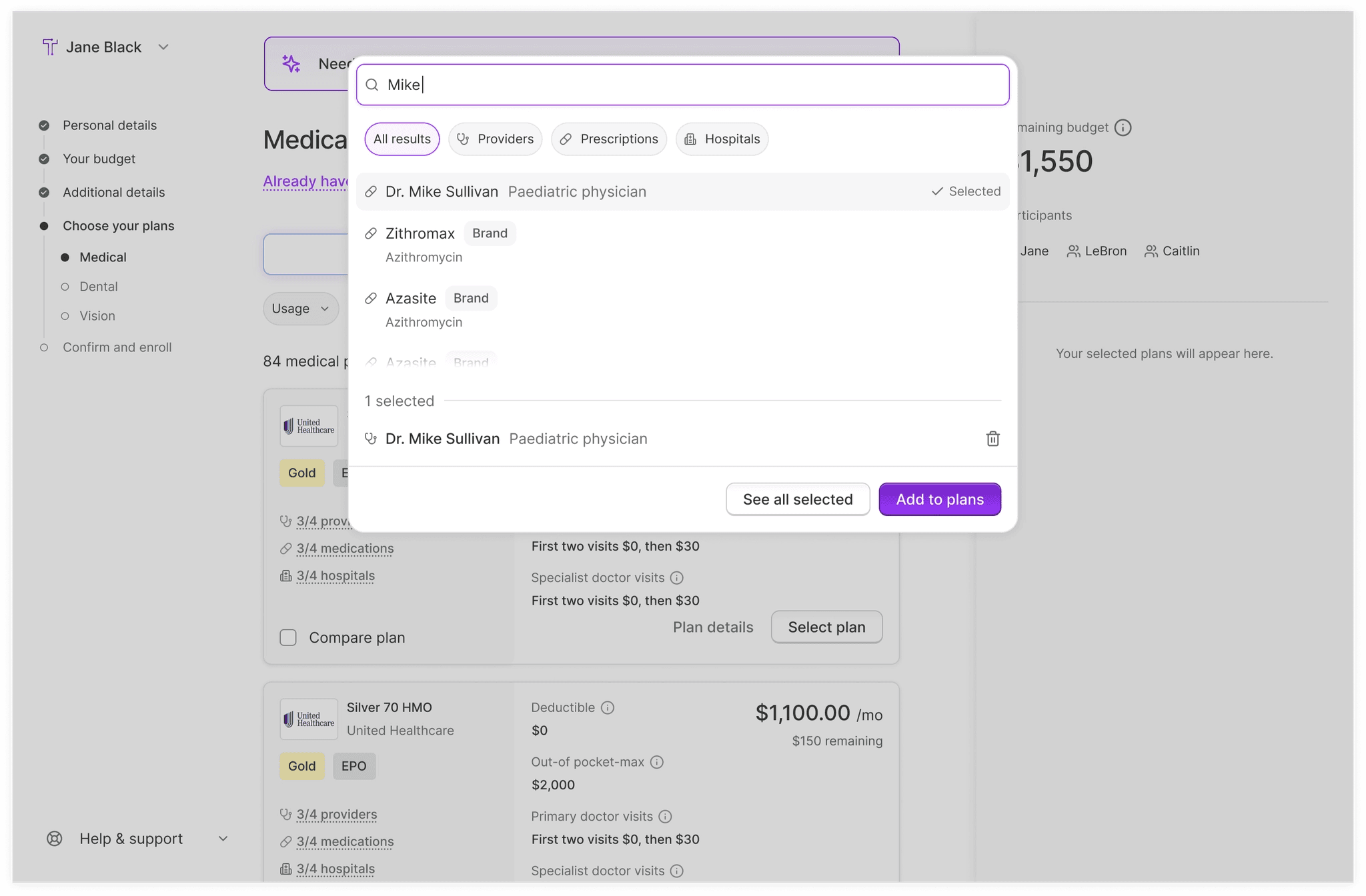Image resolution: width=1366 pixels, height=896 pixels.
Task: Remove Dr. Mike Sullivan with trash icon
Action: coord(992,438)
